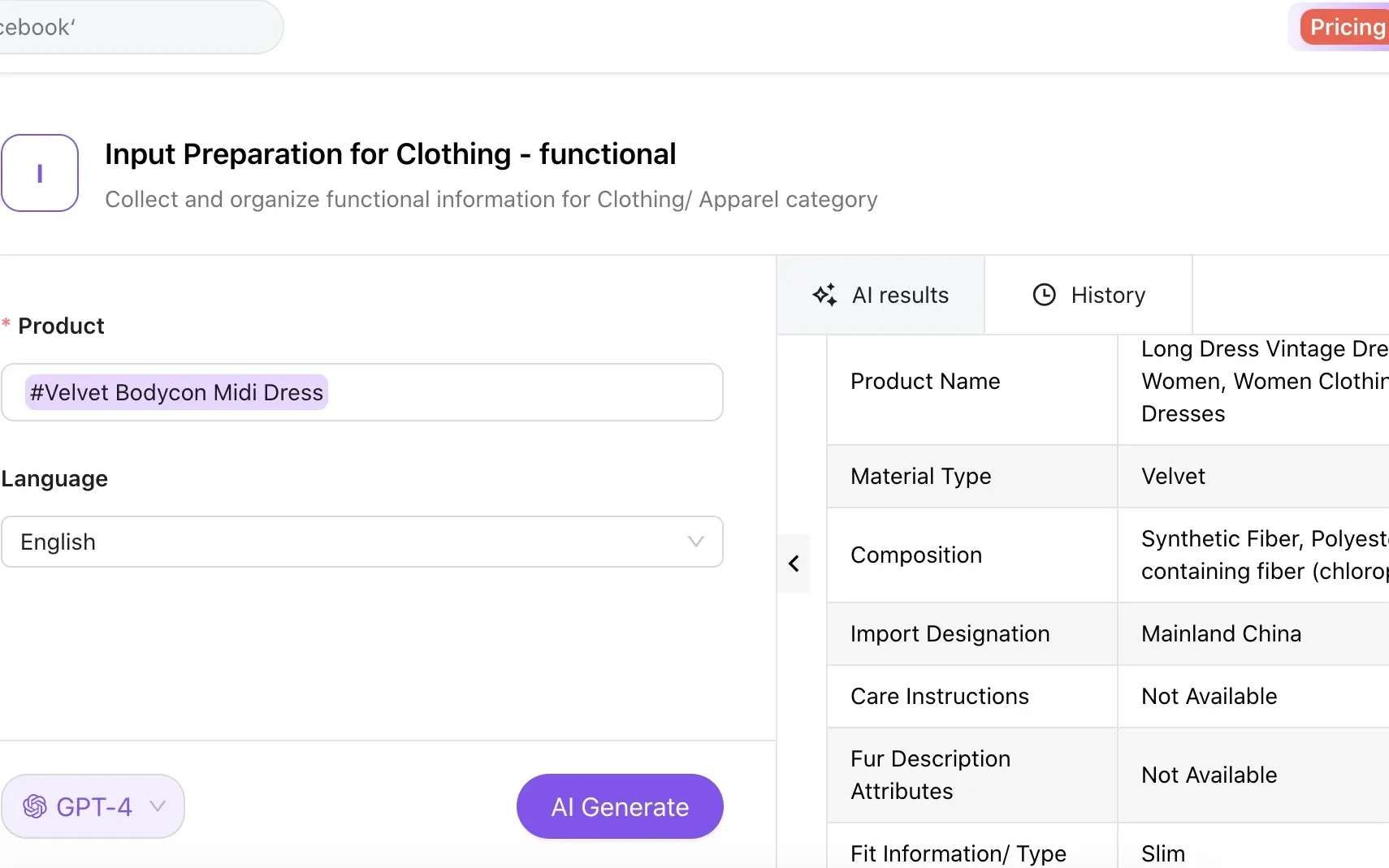Click the purple 'I' workflow icon
Viewport: 1389px width, 868px height.
pos(41,172)
